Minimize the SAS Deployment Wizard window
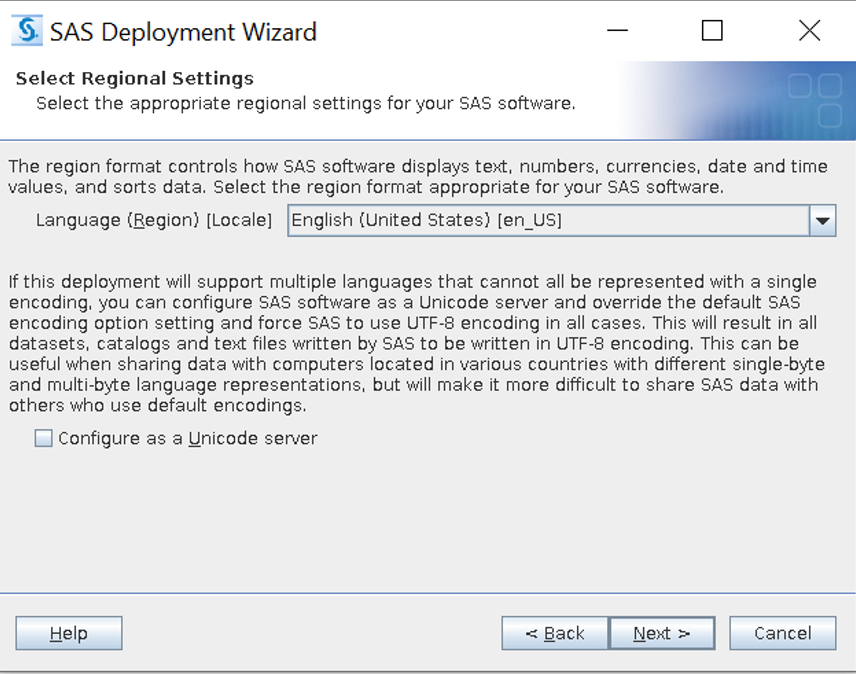 (617, 31)
